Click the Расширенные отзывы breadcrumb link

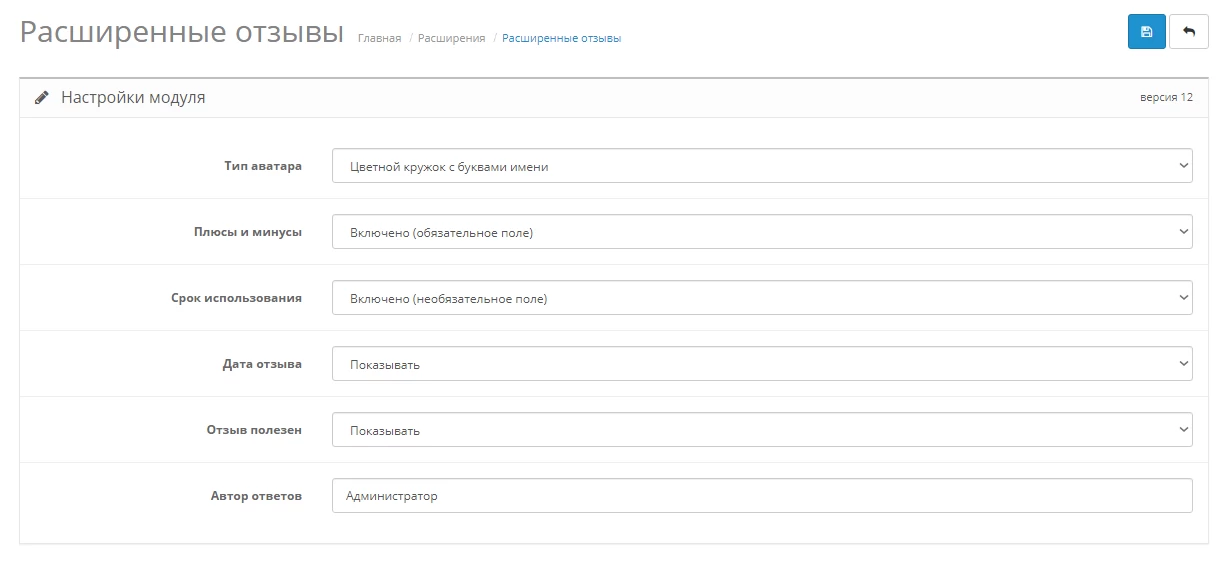[561, 38]
